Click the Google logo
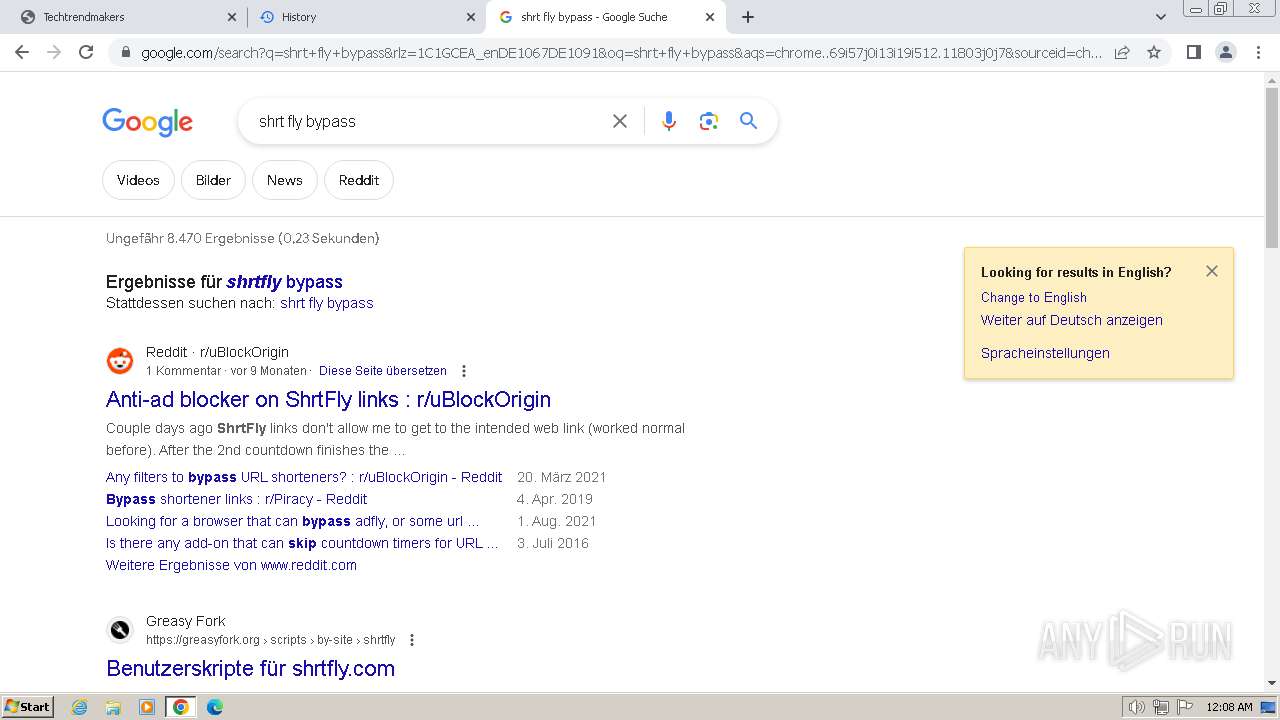 148,122
